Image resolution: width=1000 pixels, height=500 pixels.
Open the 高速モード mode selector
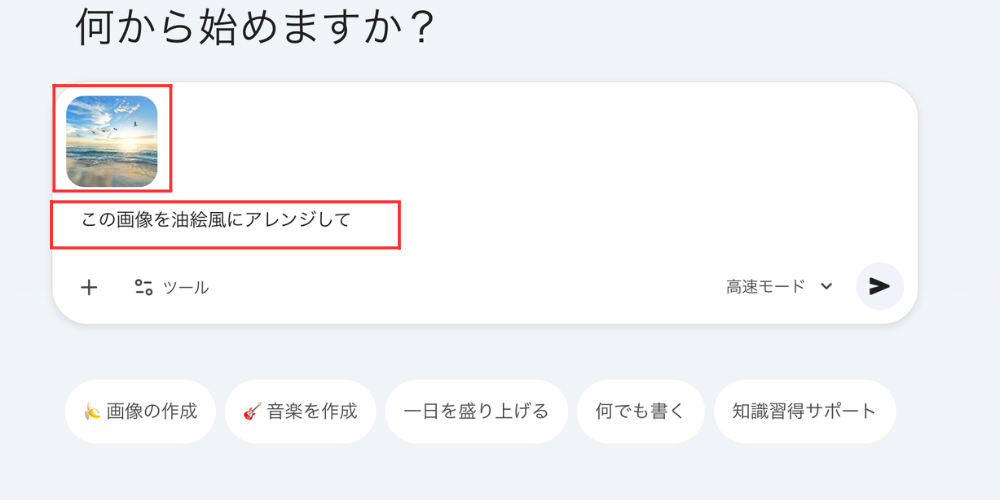coord(766,287)
